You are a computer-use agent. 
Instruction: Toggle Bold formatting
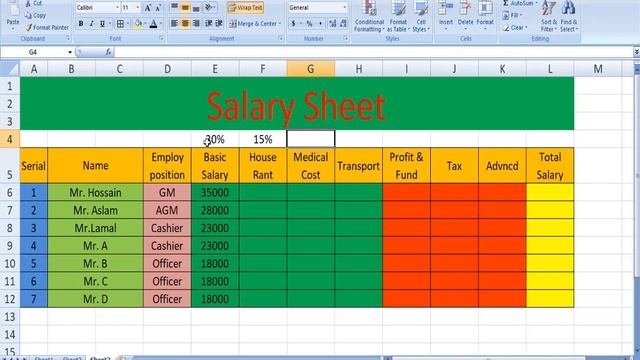(x=81, y=24)
